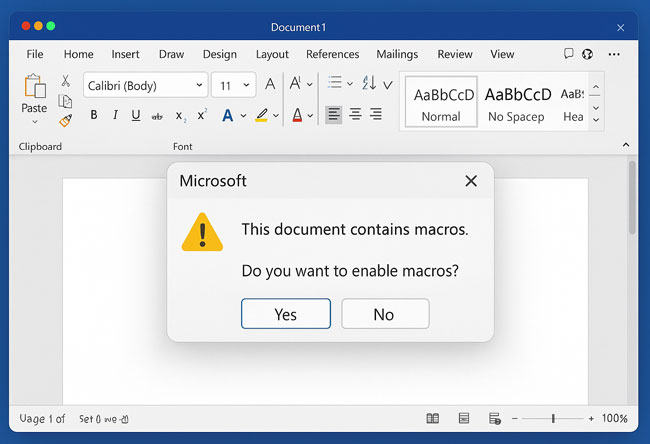650x444 pixels.
Task: Click the grow font A icon
Action: pos(270,84)
